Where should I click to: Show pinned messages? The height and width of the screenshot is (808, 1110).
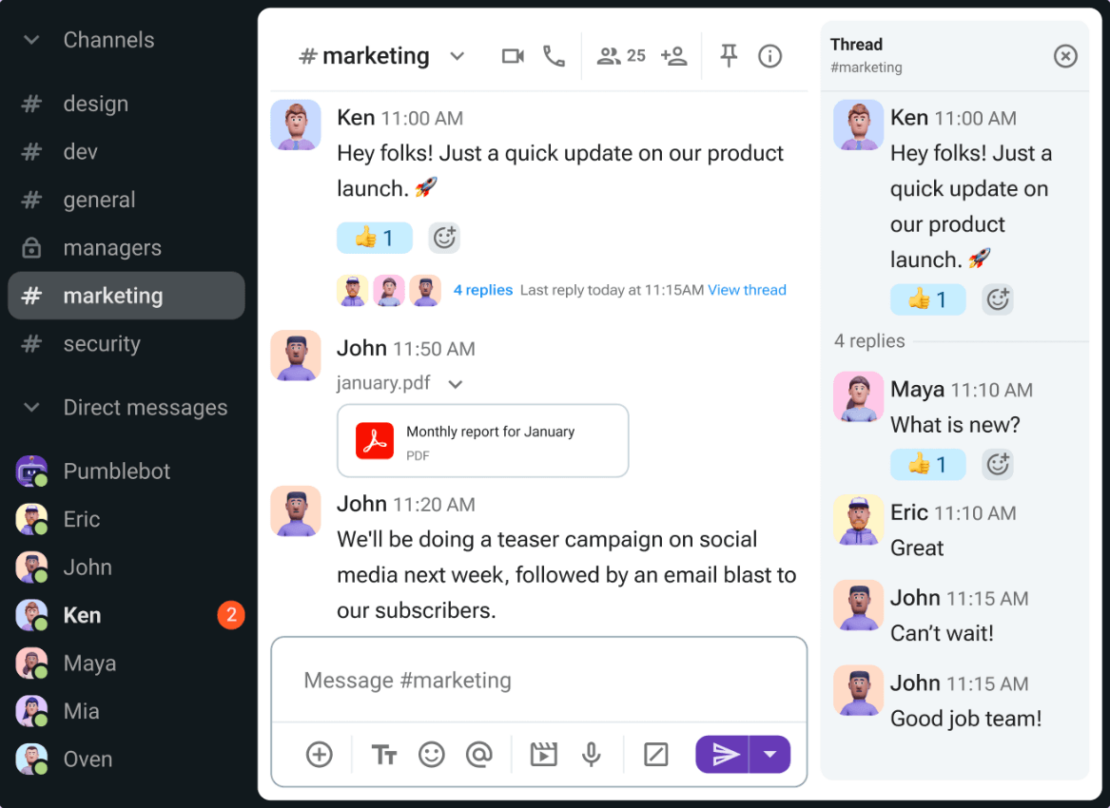tap(729, 56)
